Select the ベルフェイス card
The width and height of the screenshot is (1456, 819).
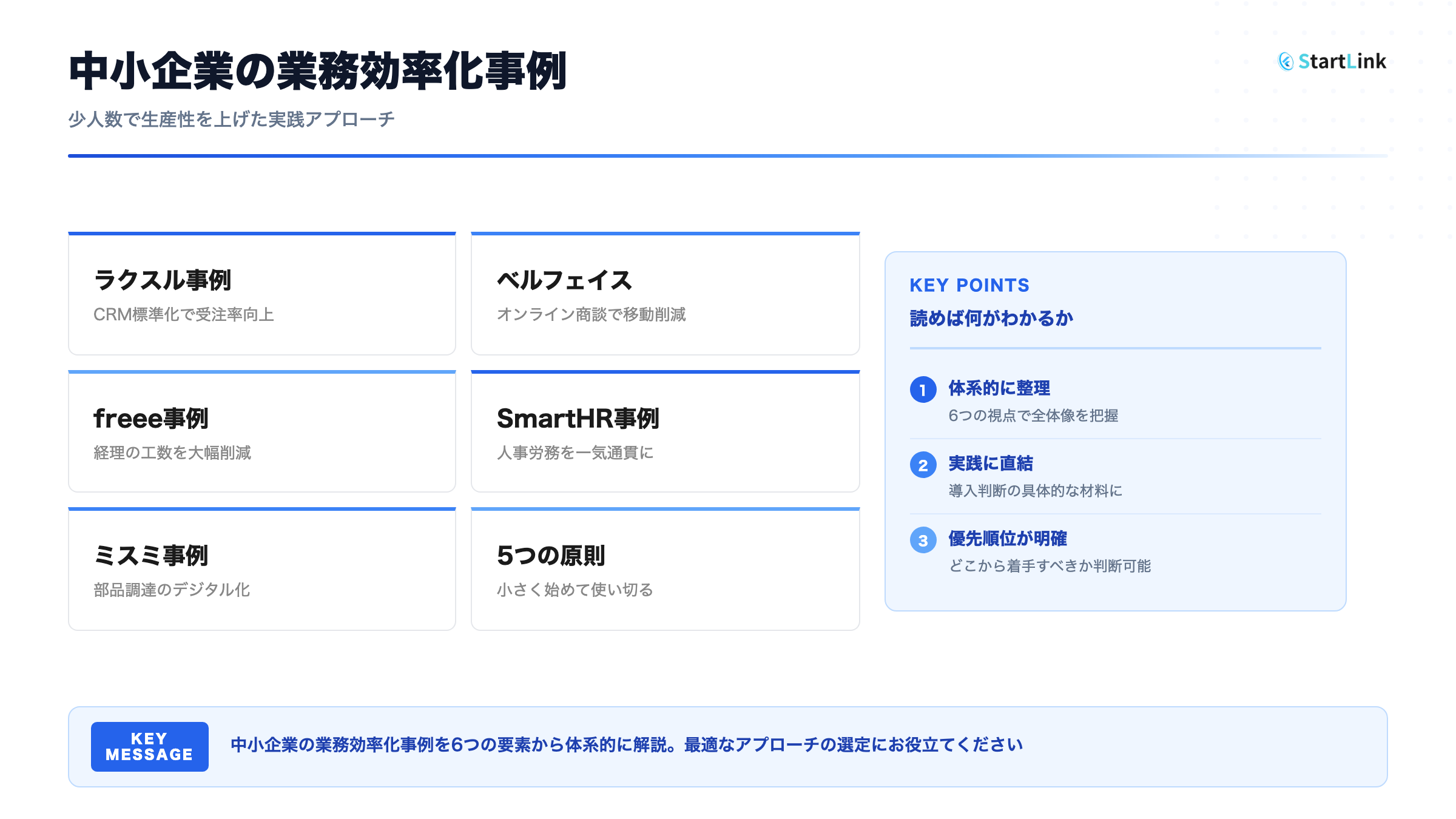(x=665, y=294)
